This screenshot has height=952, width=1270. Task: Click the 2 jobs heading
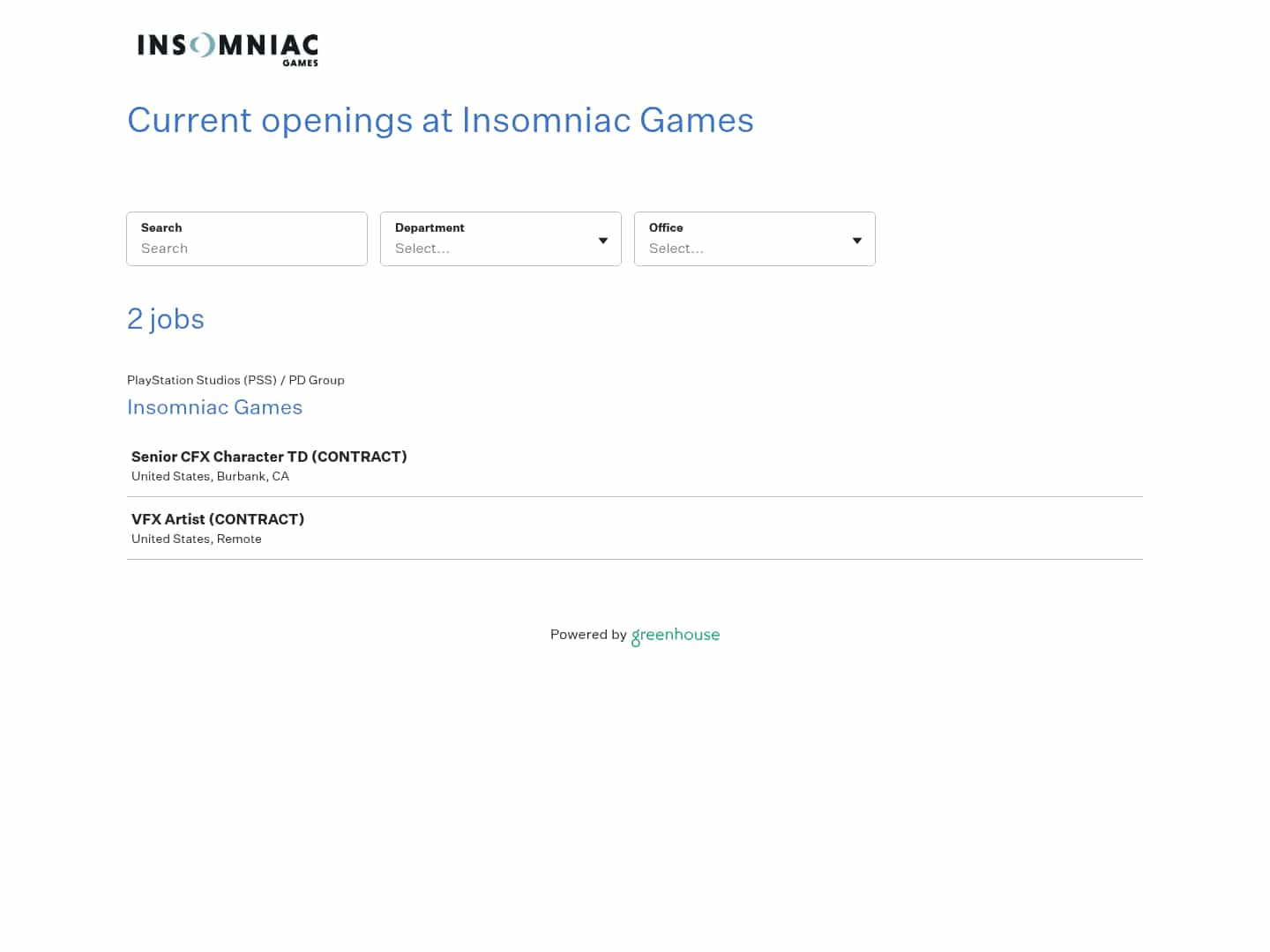(x=166, y=319)
